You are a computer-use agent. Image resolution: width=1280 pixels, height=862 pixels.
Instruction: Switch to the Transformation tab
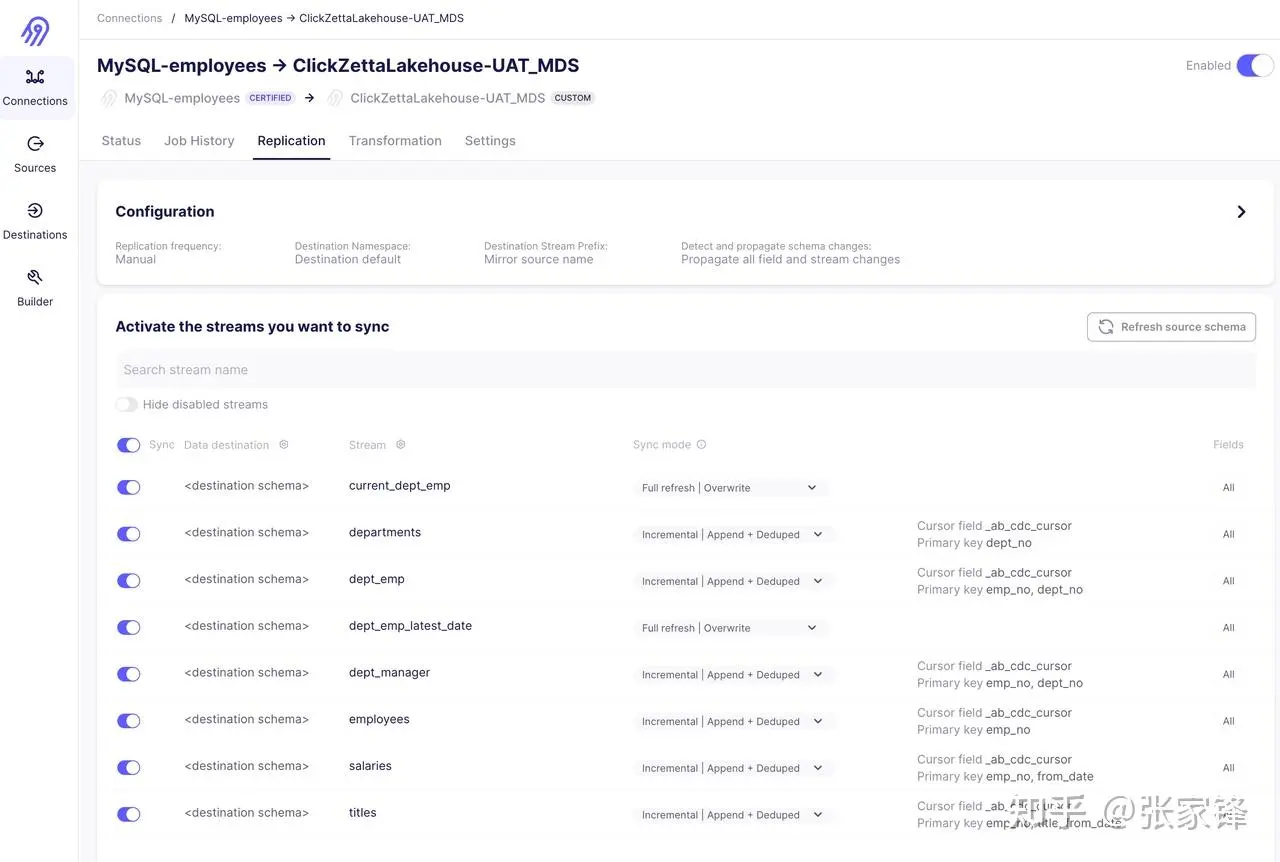point(395,141)
